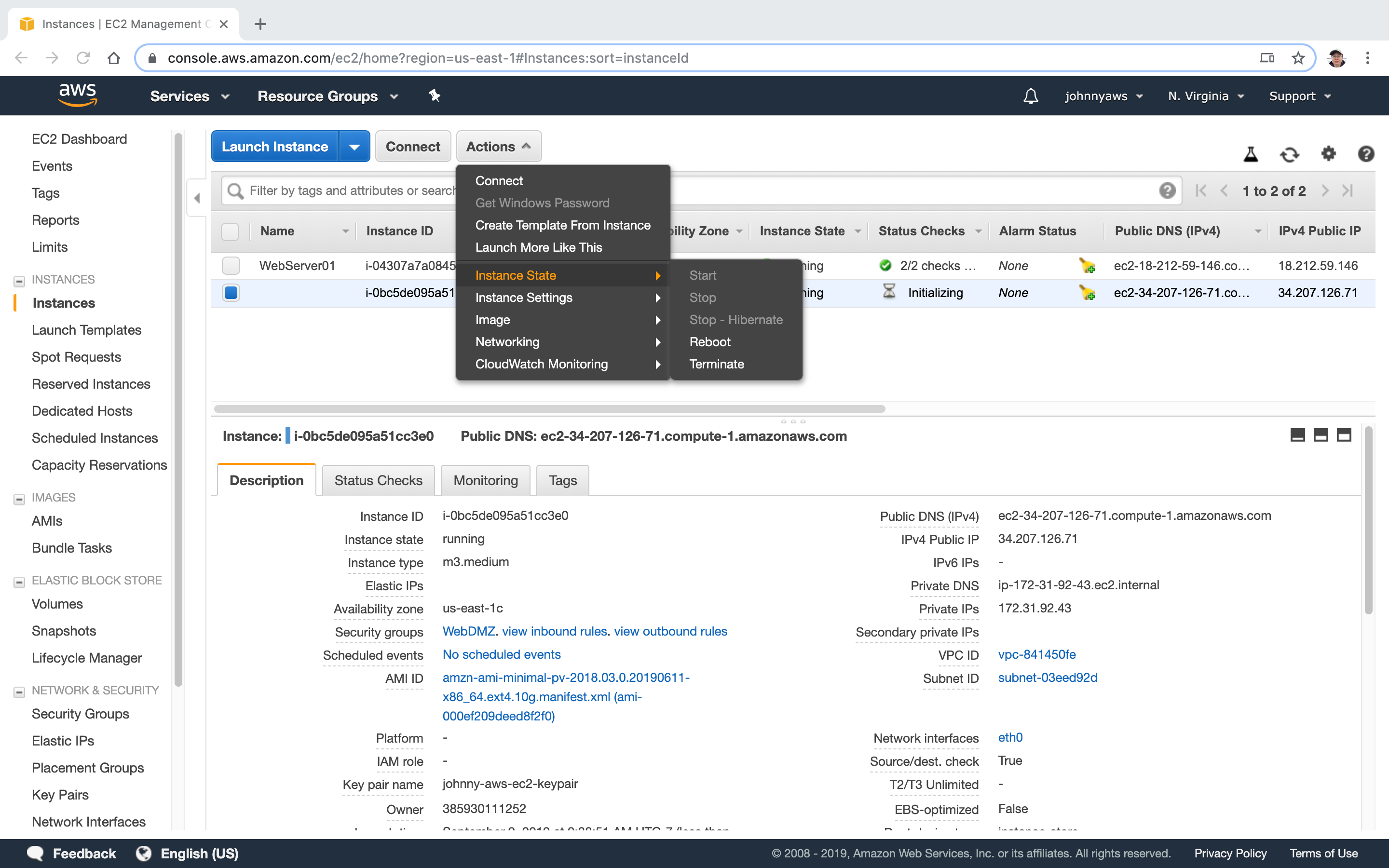
Task: Open Chrome three-dot menu
Action: [1368, 58]
